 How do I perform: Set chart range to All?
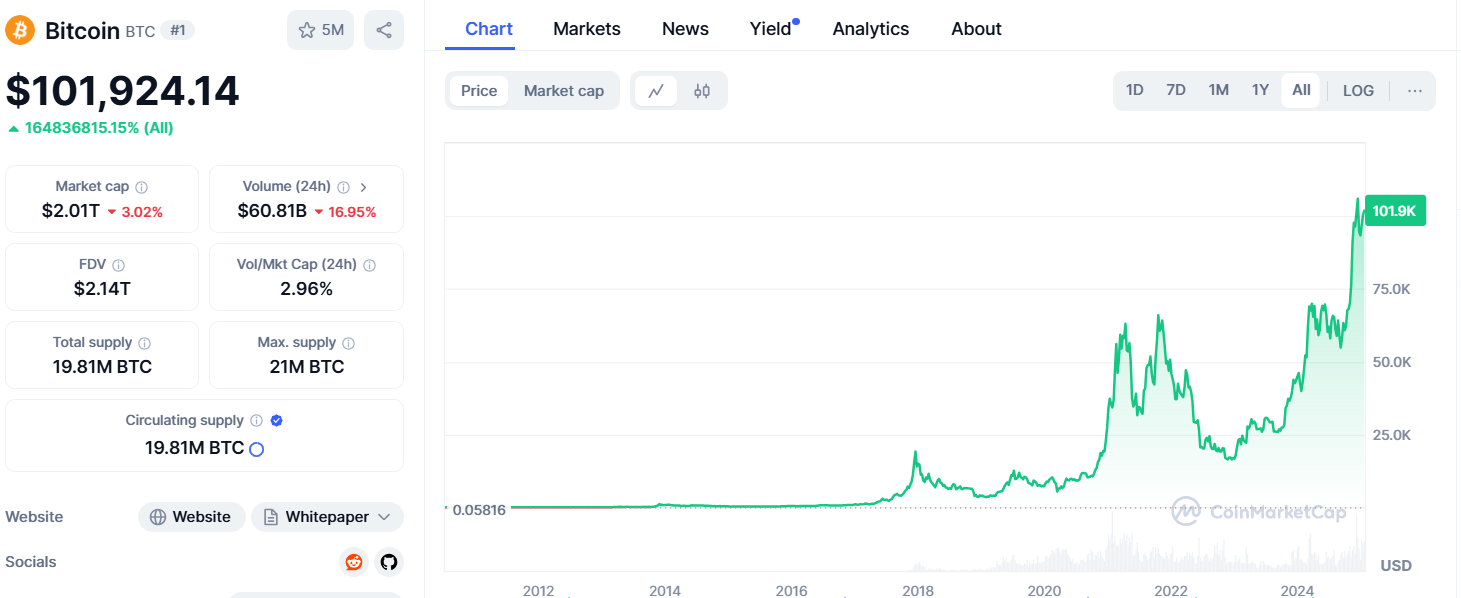tap(1301, 90)
